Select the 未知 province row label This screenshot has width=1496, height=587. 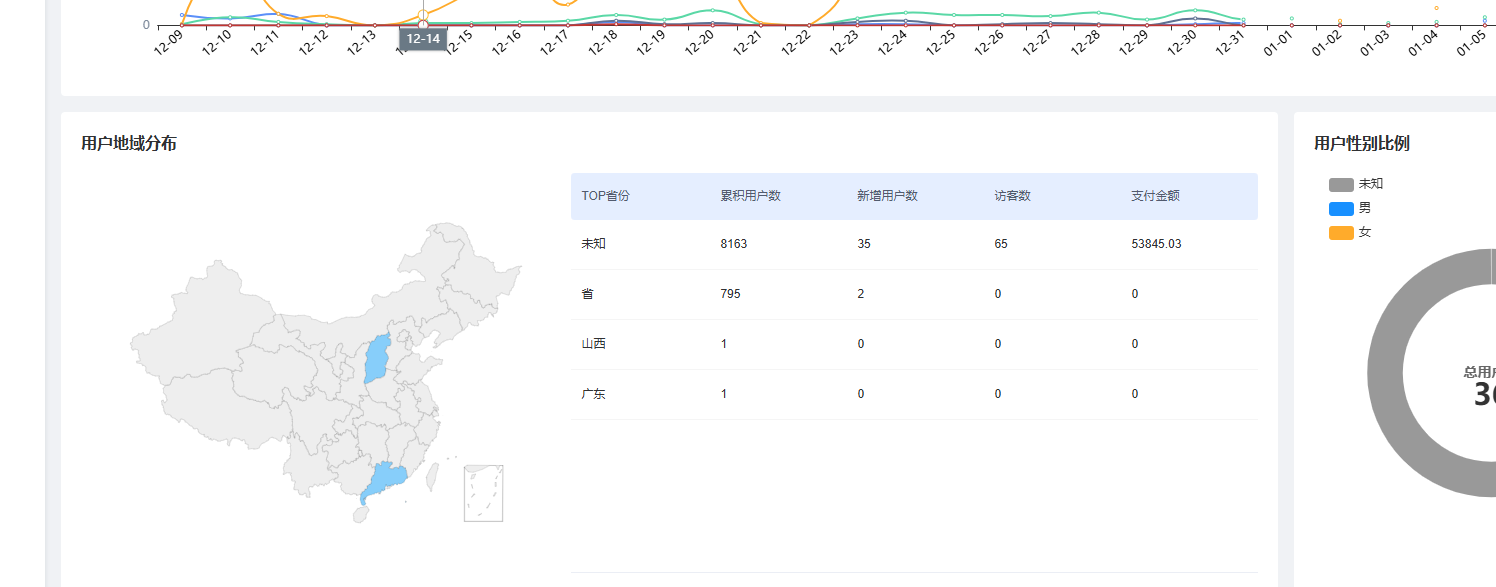point(593,244)
